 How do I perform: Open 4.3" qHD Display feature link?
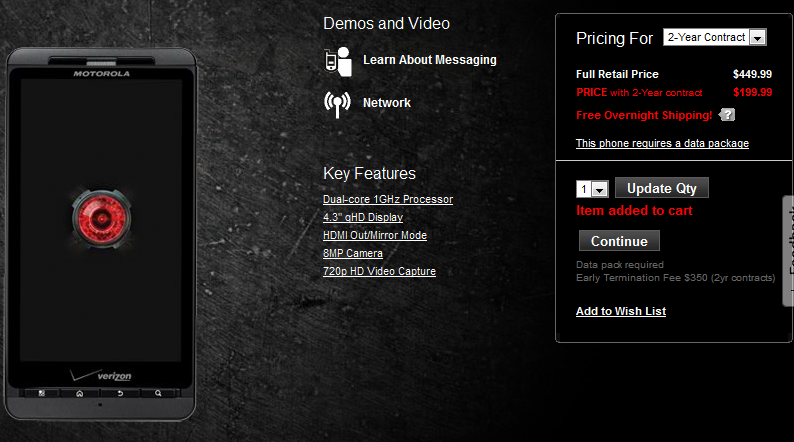[x=363, y=217]
